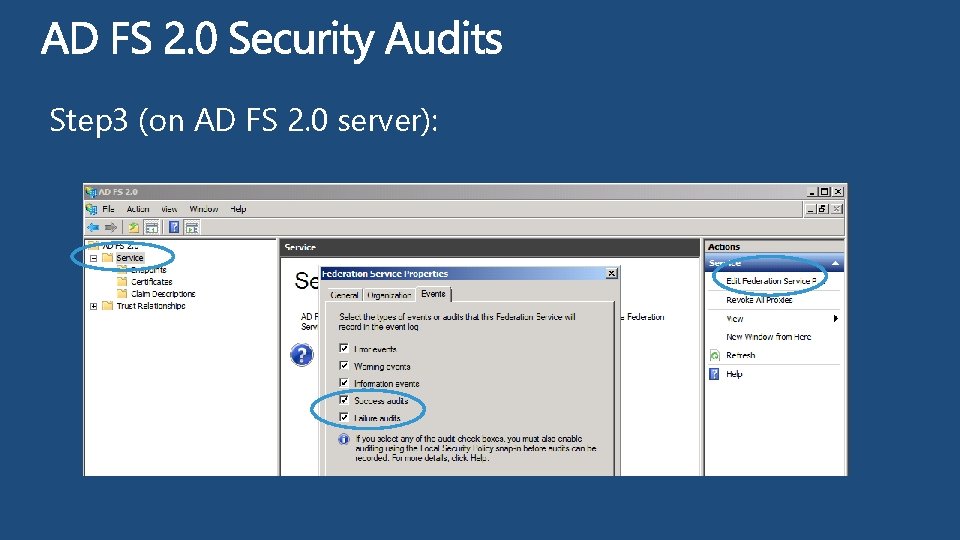The width and height of the screenshot is (960, 540).
Task: Click the info icon beside audit note
Action: click(x=344, y=439)
